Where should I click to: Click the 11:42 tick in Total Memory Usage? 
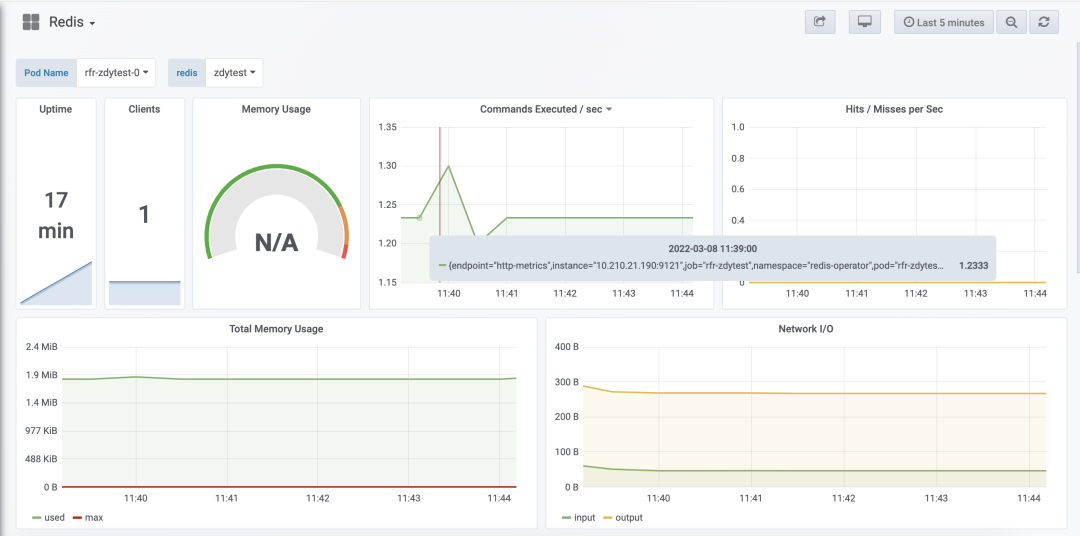coord(318,498)
